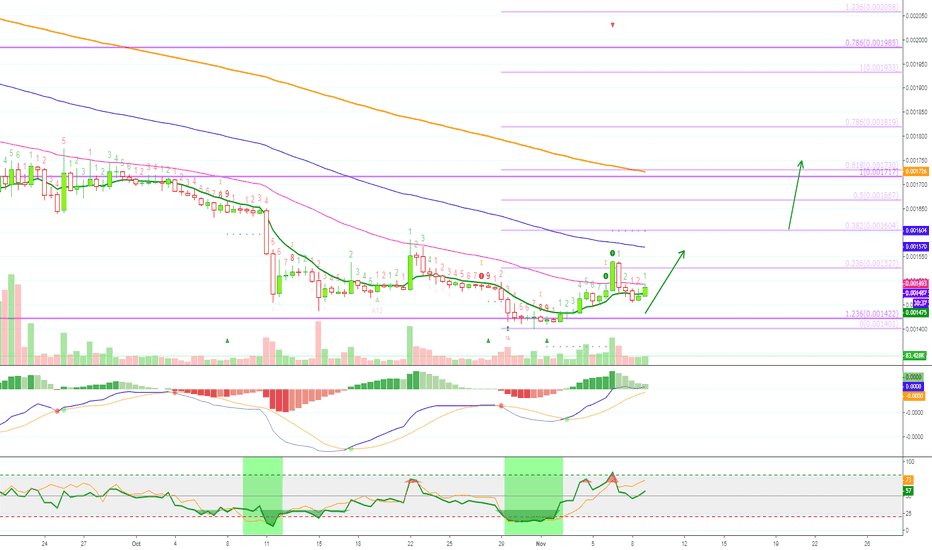Click the 100 level on the RSI axis
The image size is (932, 550).
tap(909, 462)
